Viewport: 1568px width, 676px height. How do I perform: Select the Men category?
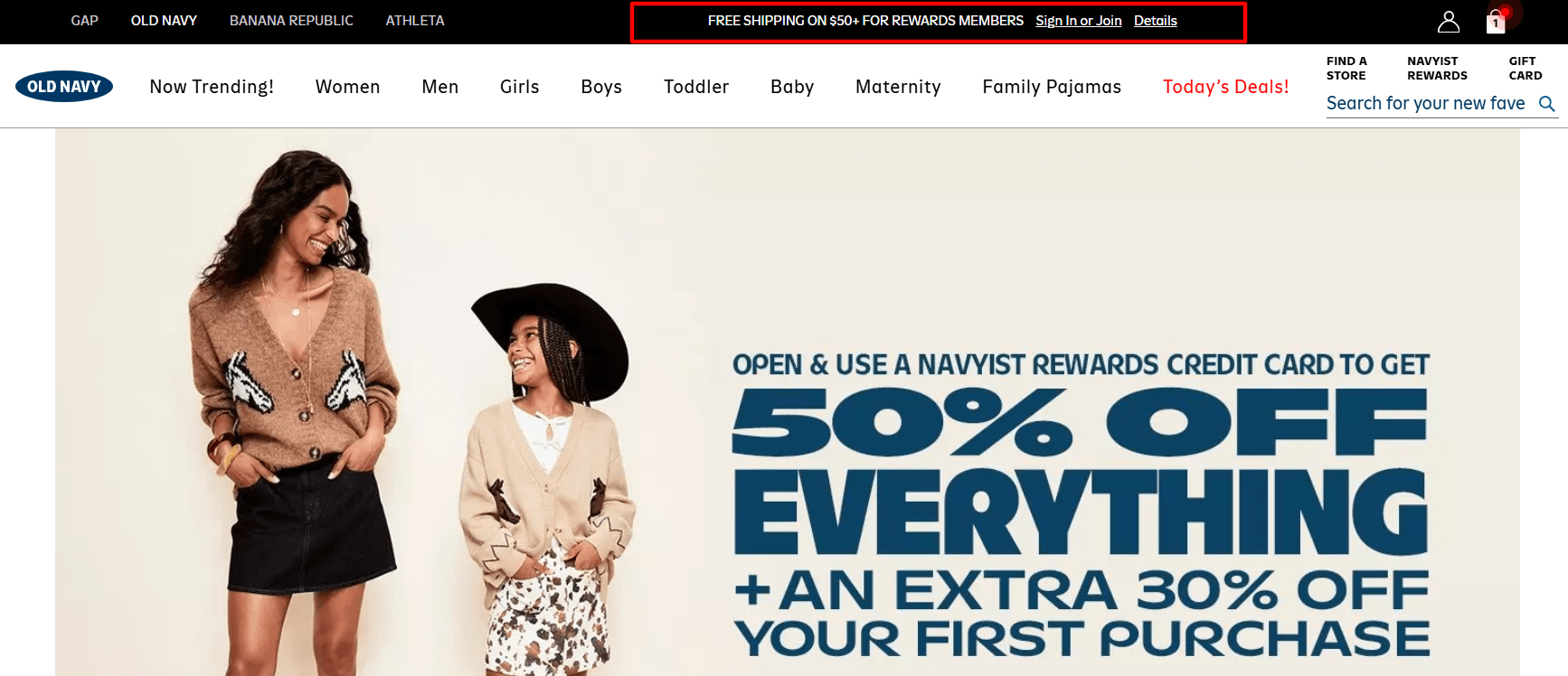[440, 87]
